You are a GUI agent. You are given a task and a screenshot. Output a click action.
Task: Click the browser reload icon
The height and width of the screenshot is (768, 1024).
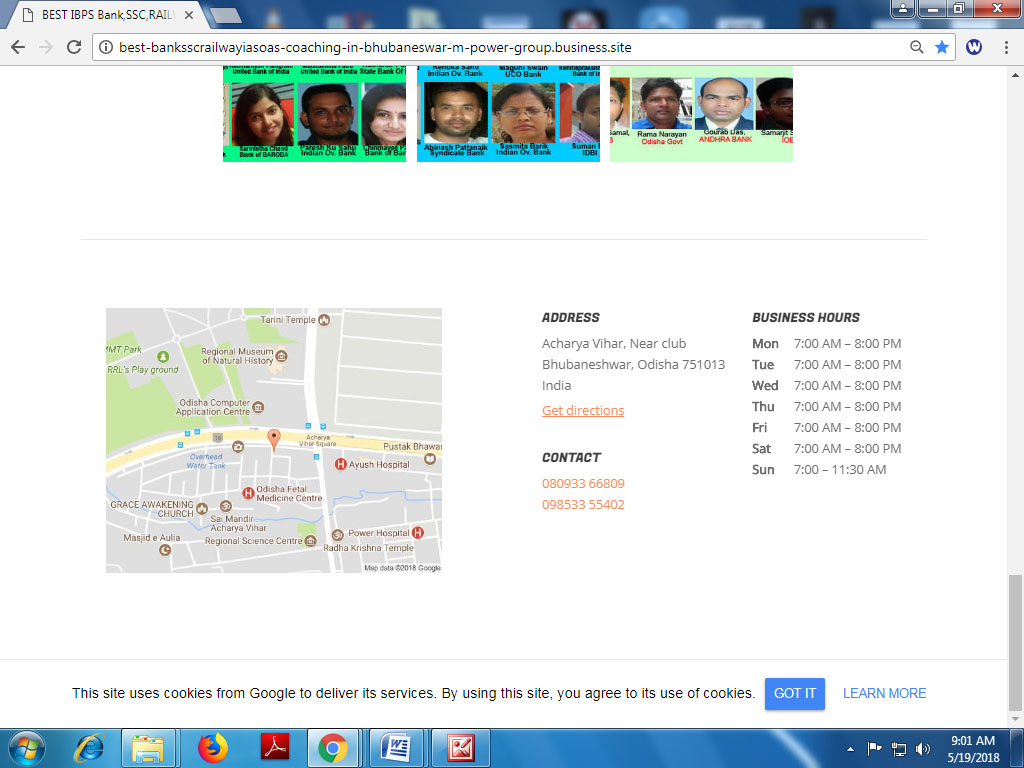[73, 47]
